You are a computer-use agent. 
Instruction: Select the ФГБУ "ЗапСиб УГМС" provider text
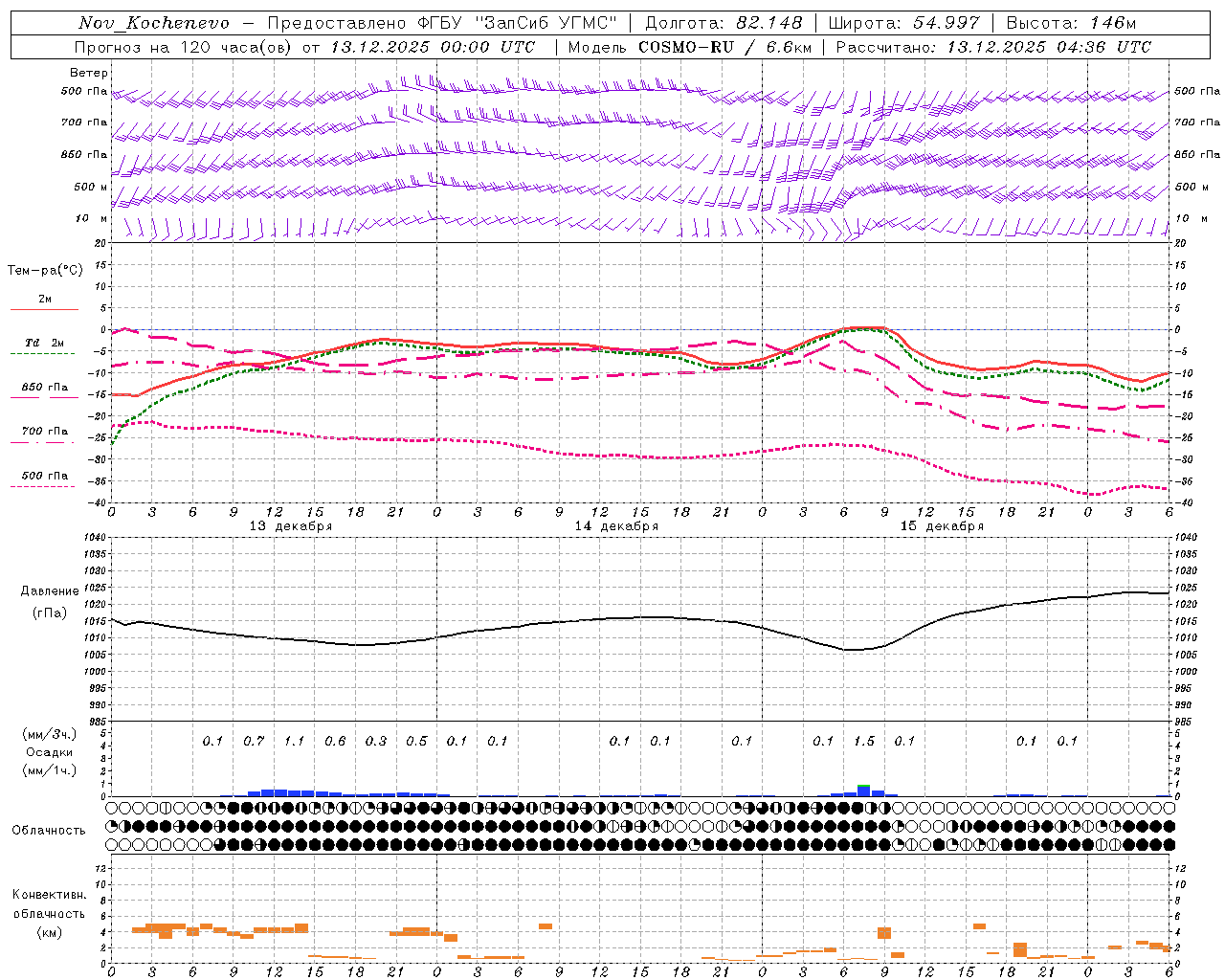click(518, 23)
